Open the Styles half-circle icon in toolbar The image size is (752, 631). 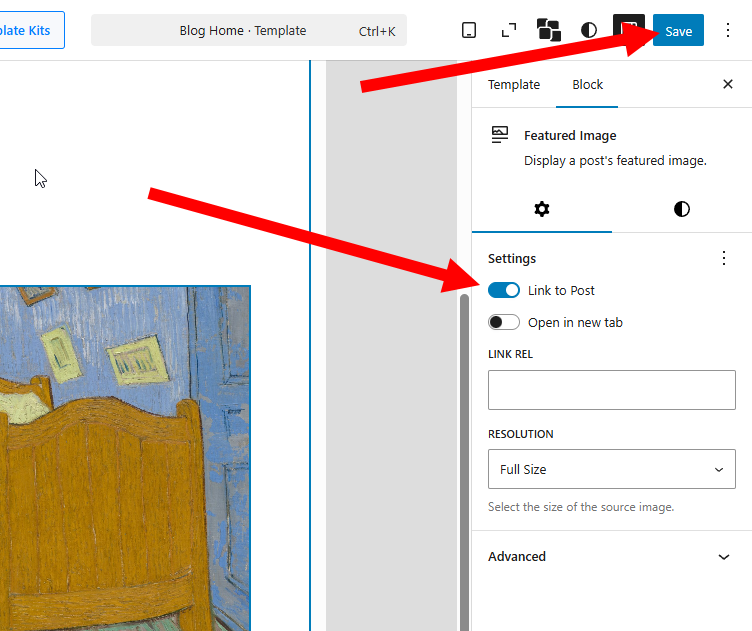point(589,30)
